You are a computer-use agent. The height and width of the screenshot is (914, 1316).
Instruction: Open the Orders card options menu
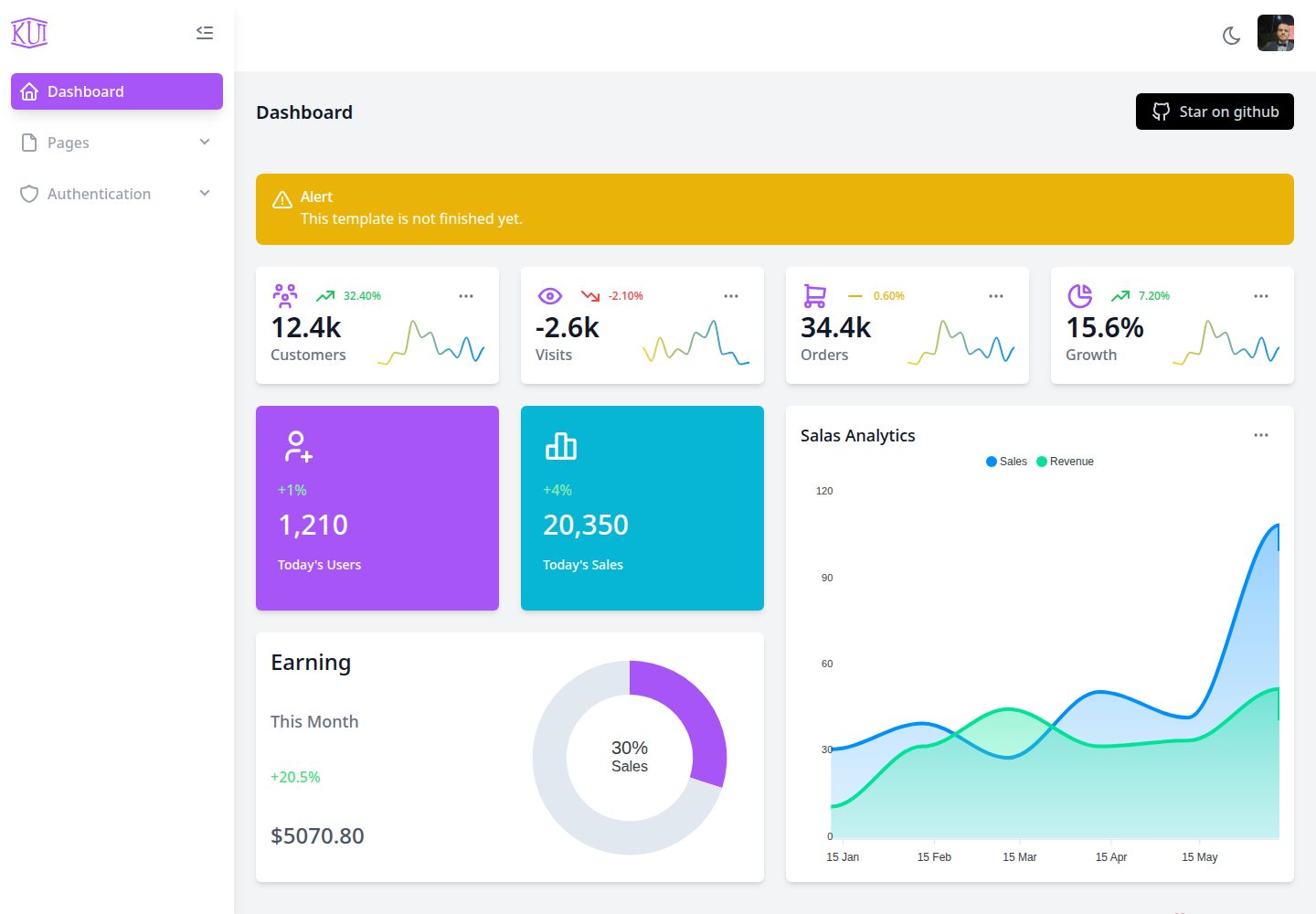point(996,296)
